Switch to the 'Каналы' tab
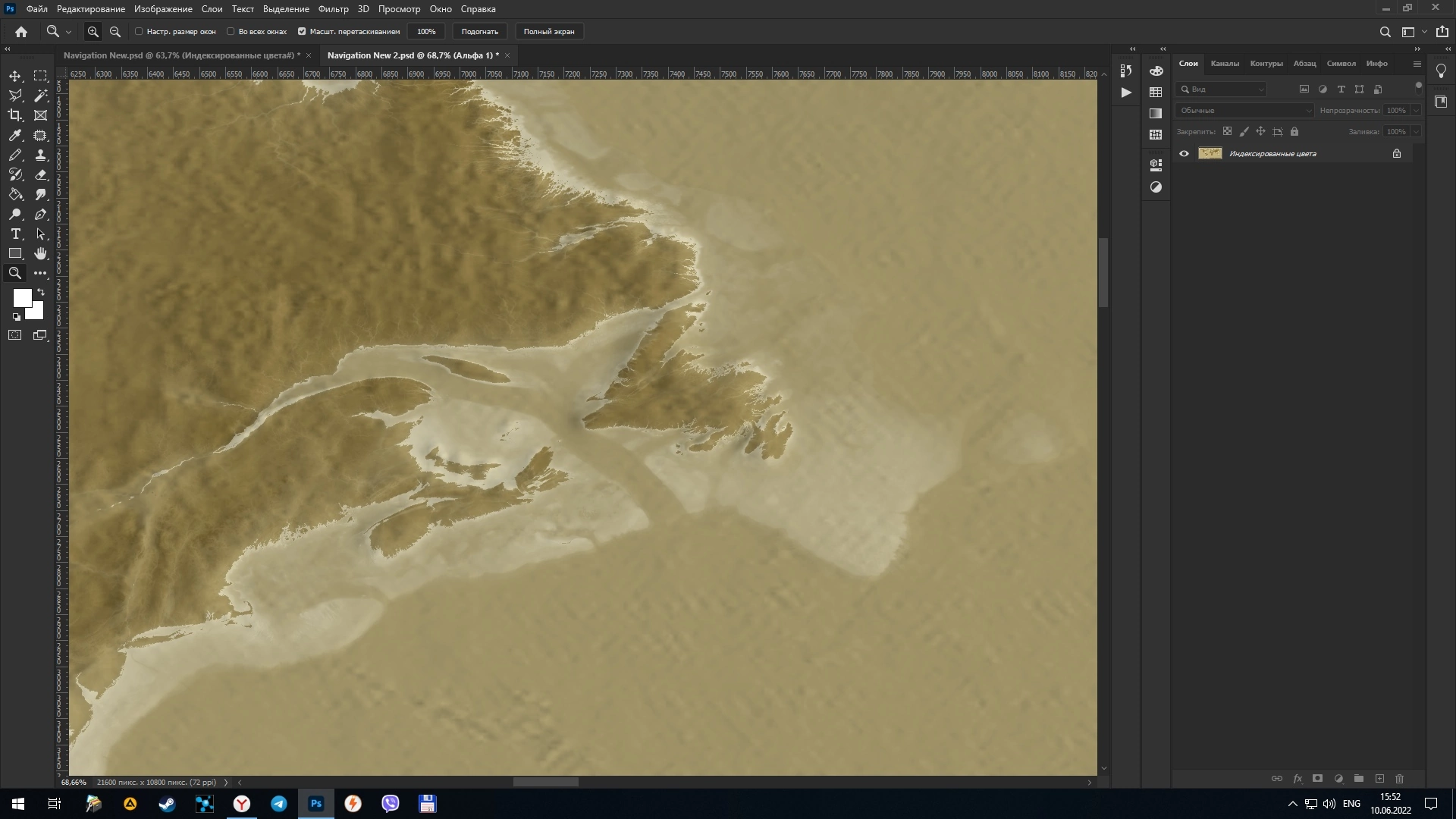The image size is (1456, 819). tap(1224, 64)
